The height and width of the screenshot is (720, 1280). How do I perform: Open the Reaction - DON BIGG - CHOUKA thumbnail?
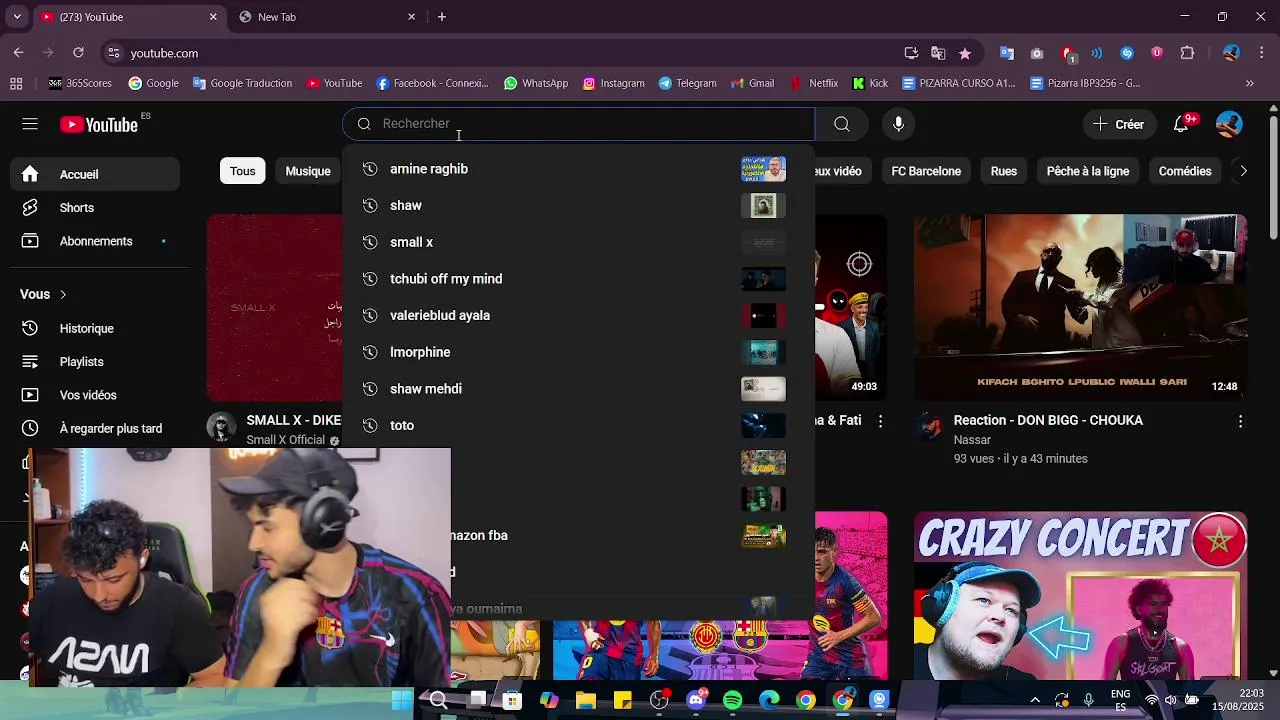[x=1080, y=307]
